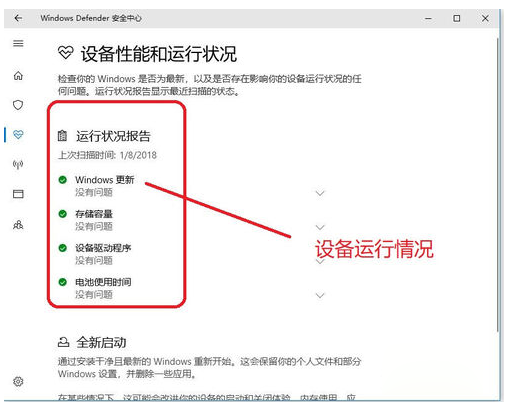
Task: Open the hamburger navigation menu
Action: pos(18,43)
